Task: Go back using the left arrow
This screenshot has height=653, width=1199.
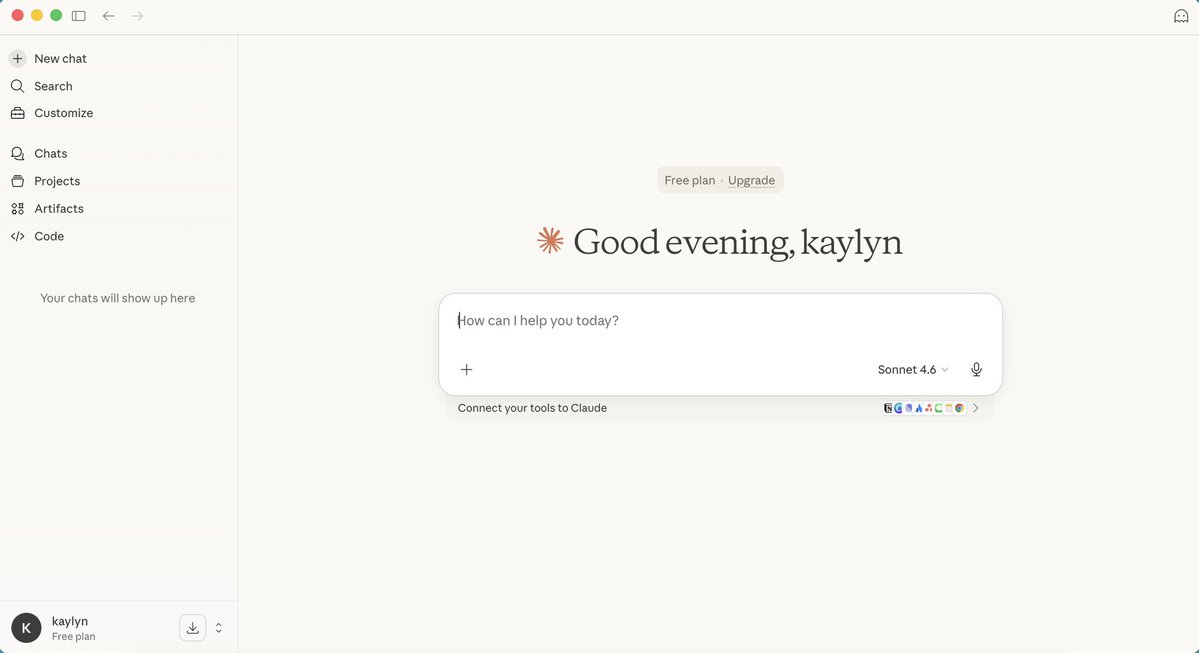Action: 109,16
